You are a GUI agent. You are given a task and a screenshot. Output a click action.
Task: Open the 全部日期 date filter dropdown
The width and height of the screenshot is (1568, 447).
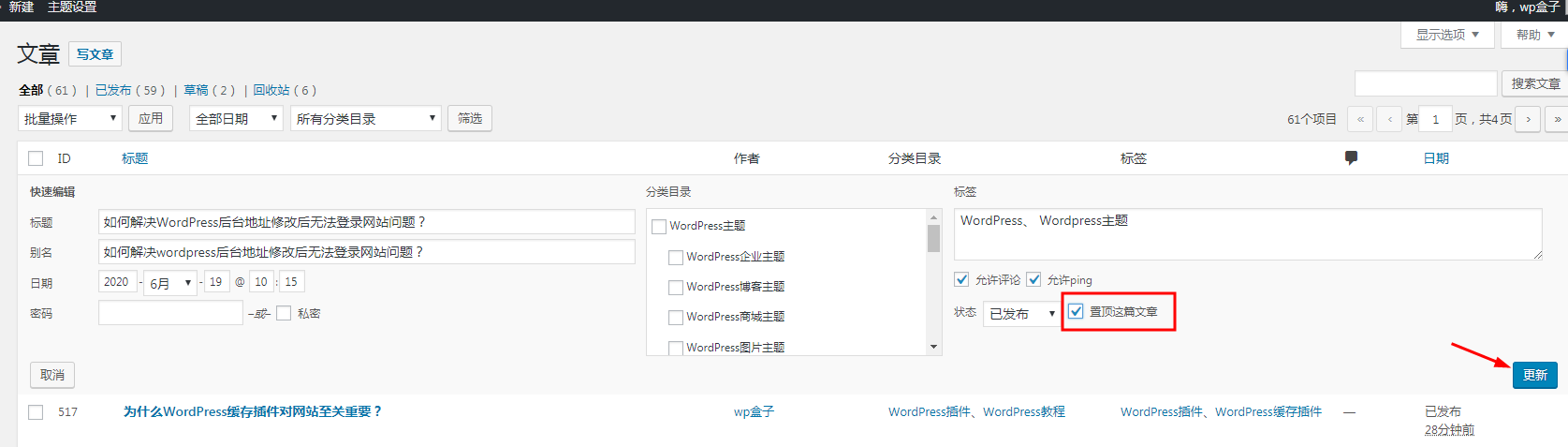tap(236, 118)
